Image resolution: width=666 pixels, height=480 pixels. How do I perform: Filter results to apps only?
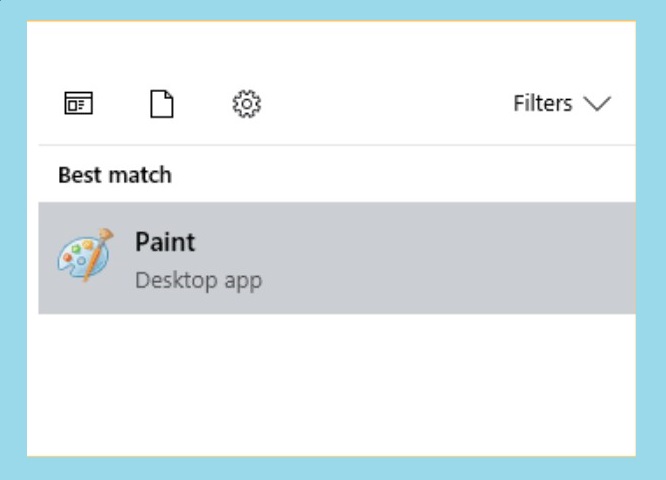coord(79,103)
